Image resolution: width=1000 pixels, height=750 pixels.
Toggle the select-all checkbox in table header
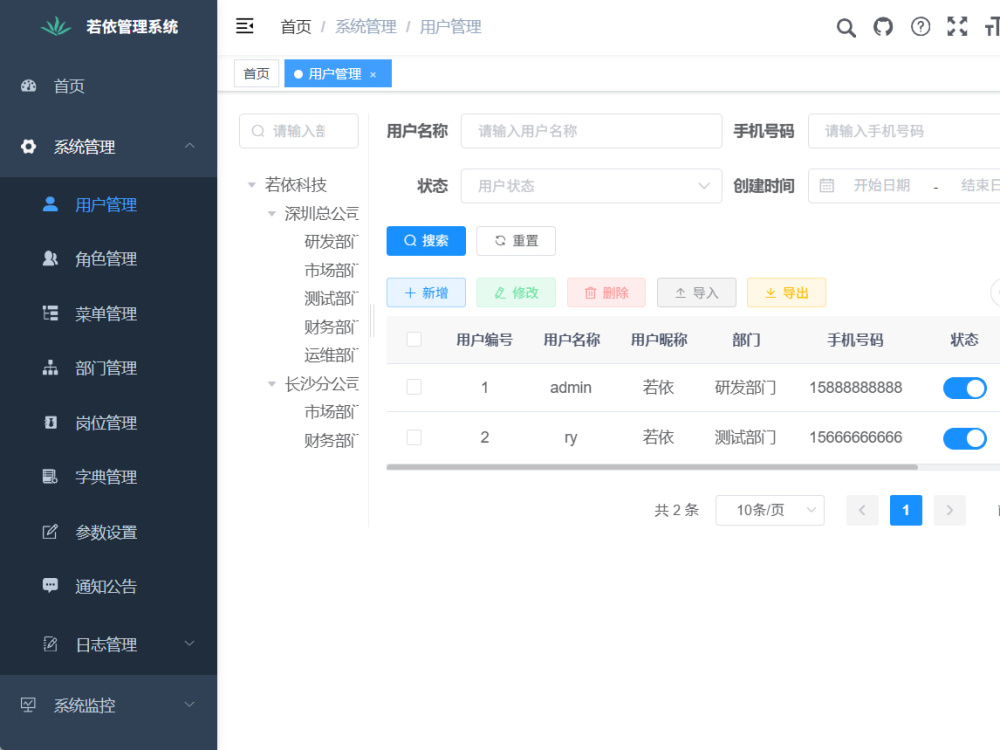point(414,339)
